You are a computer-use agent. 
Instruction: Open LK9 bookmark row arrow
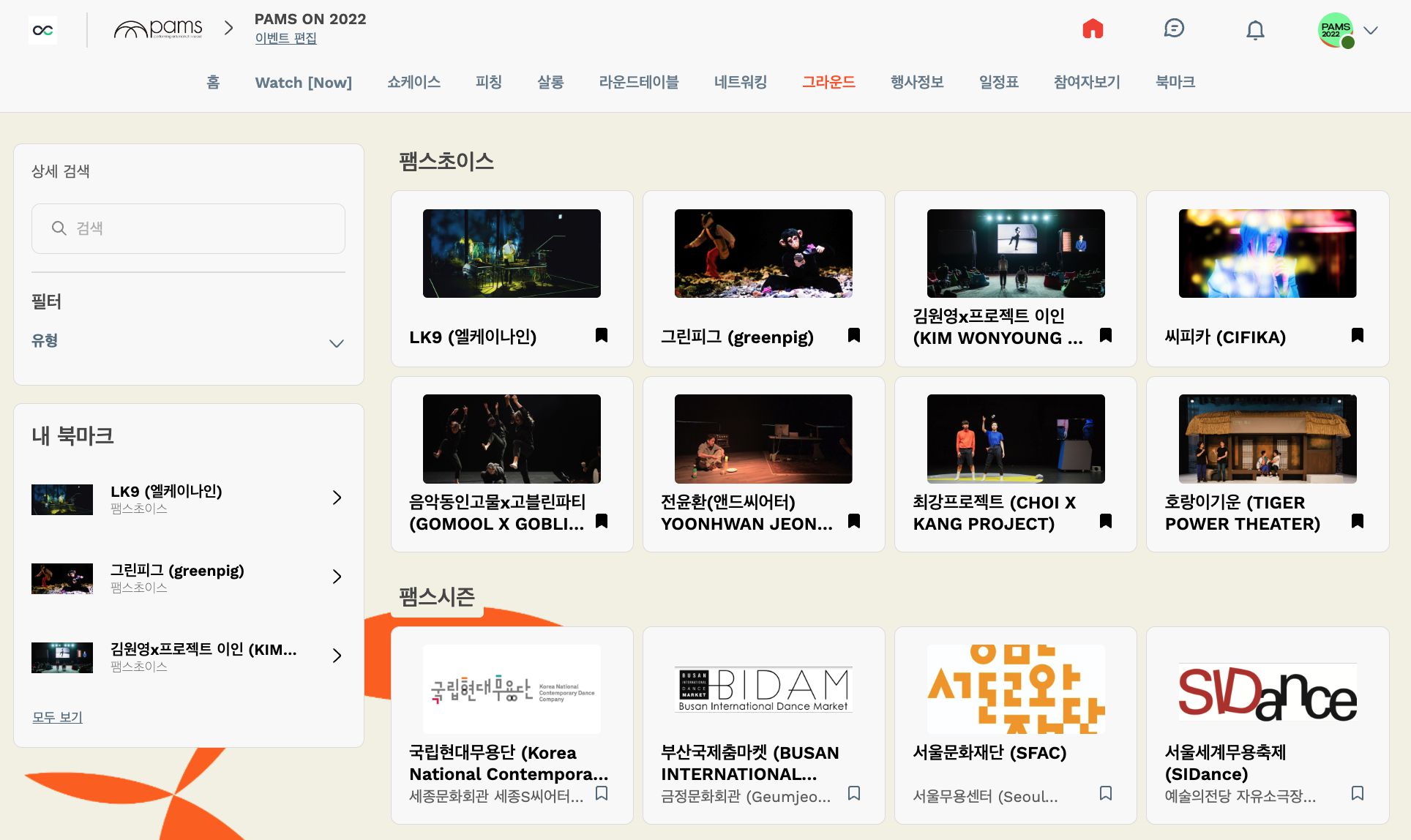coord(337,498)
